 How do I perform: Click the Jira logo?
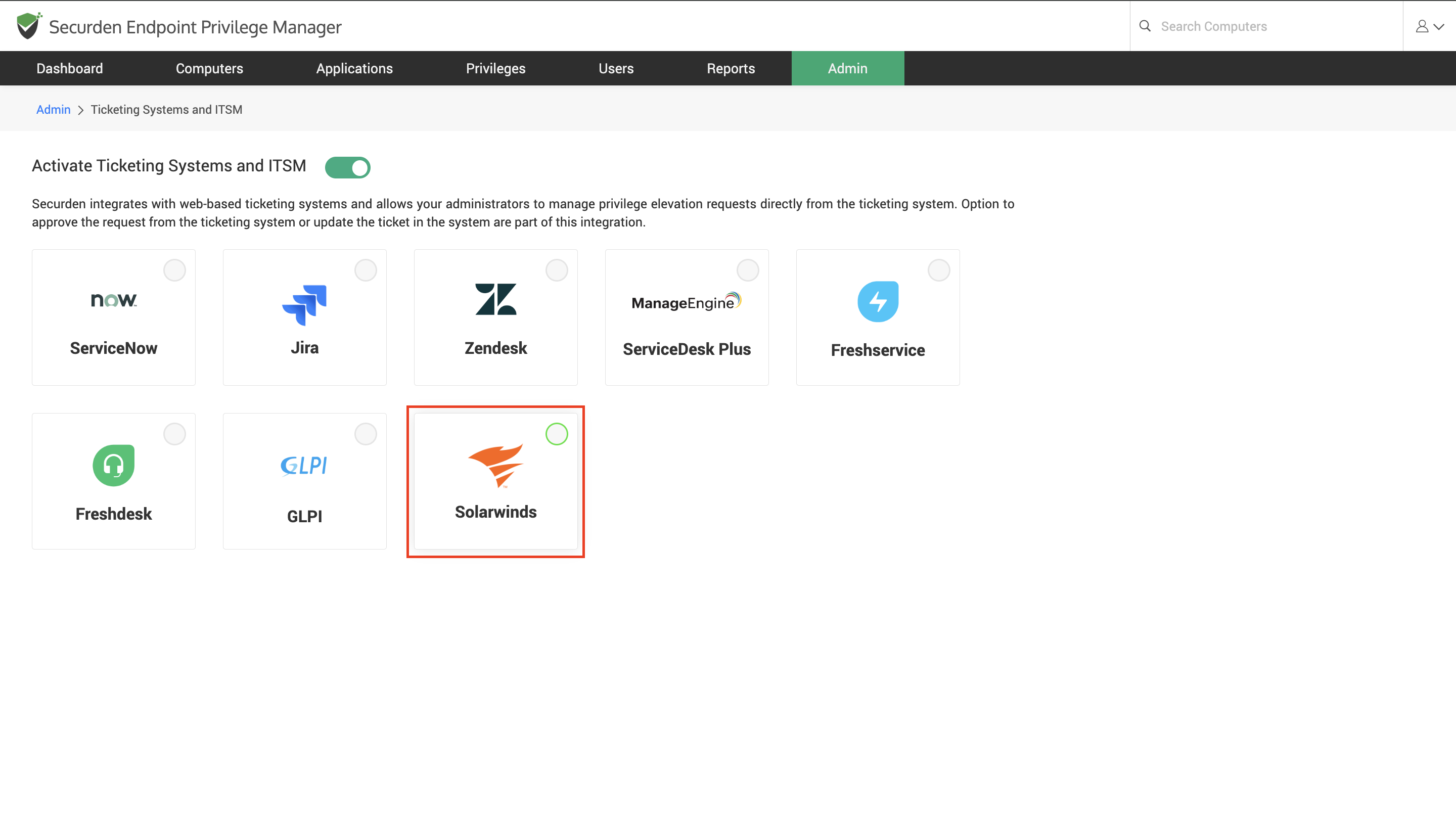(304, 305)
